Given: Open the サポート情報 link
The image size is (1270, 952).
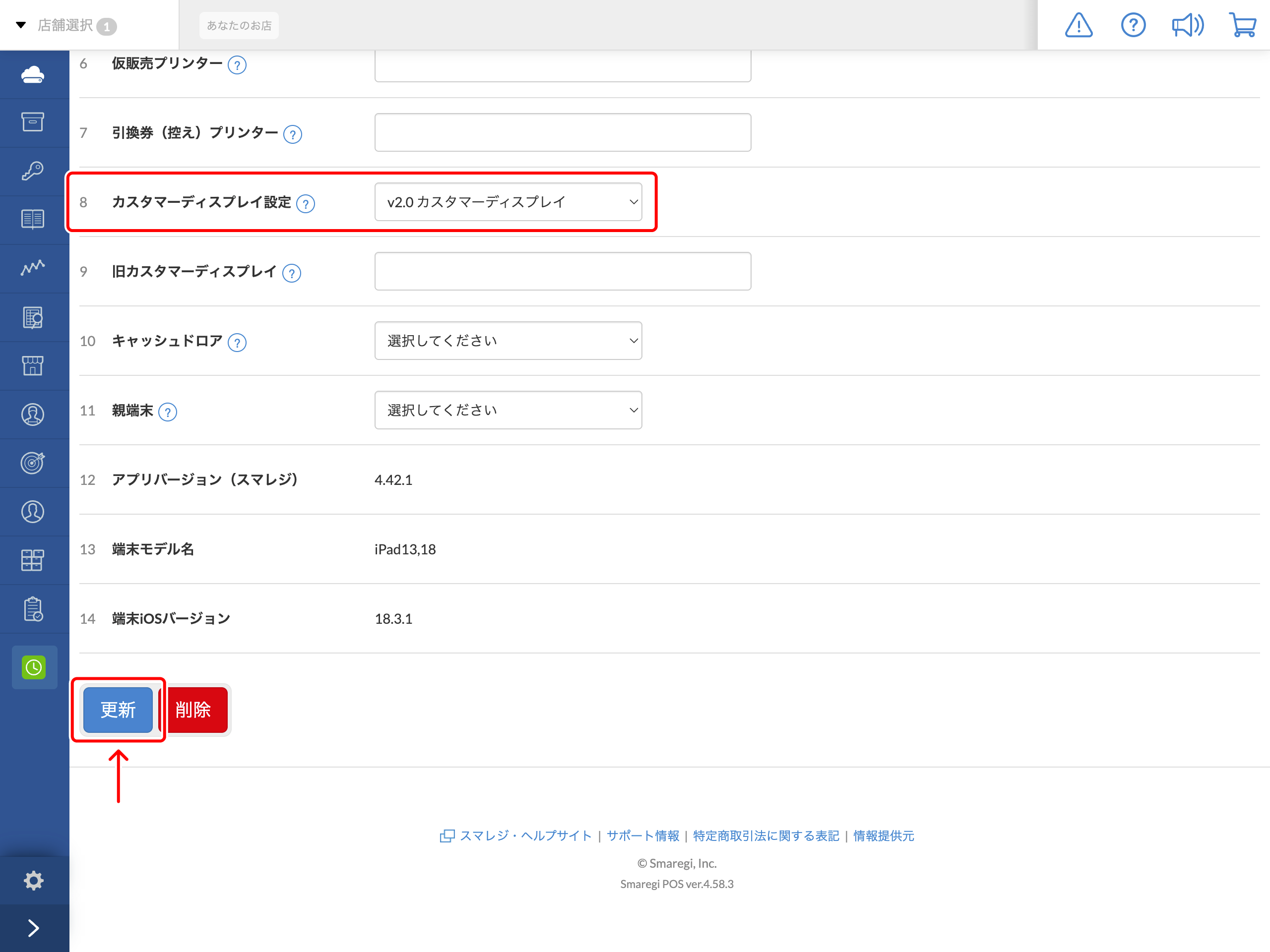Looking at the screenshot, I should click(x=643, y=835).
